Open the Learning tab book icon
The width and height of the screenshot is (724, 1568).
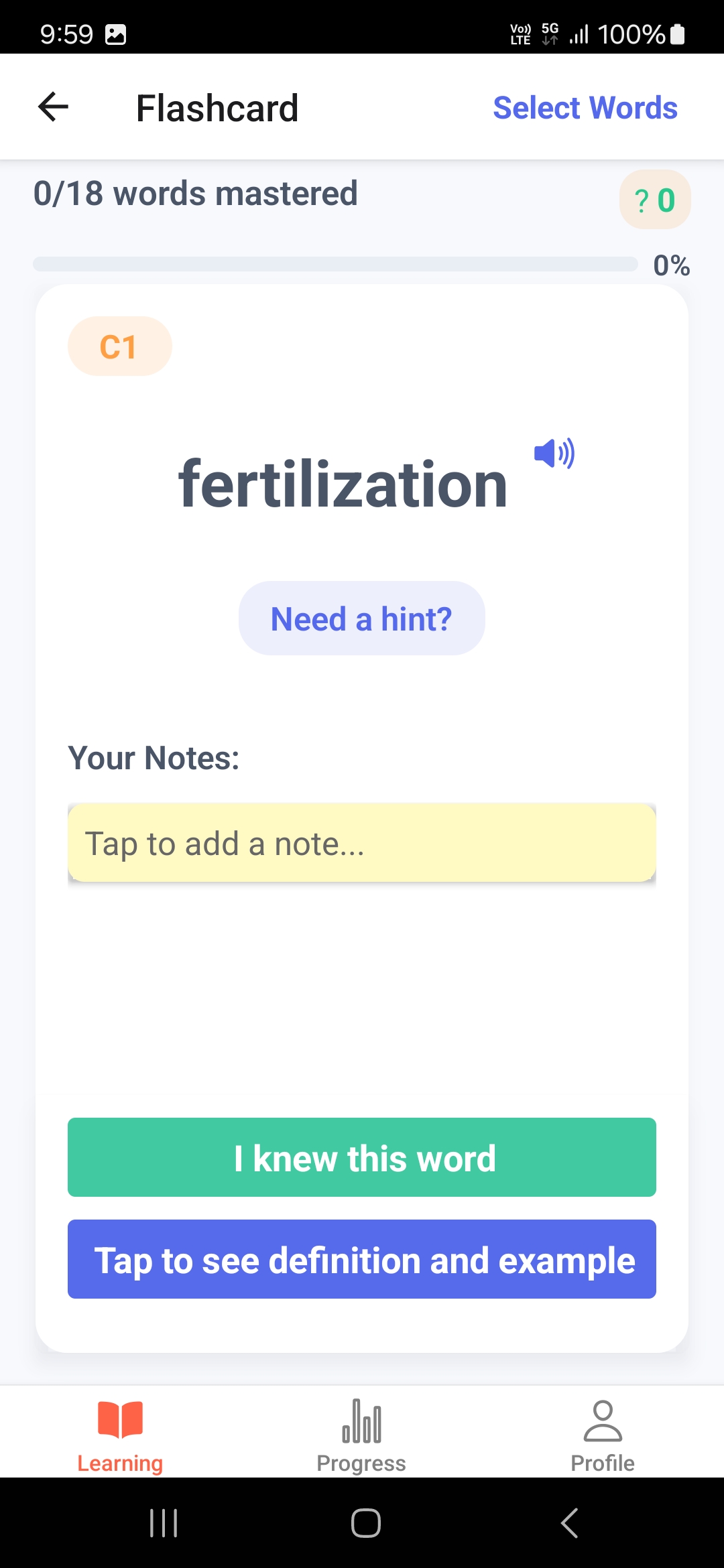click(120, 1419)
